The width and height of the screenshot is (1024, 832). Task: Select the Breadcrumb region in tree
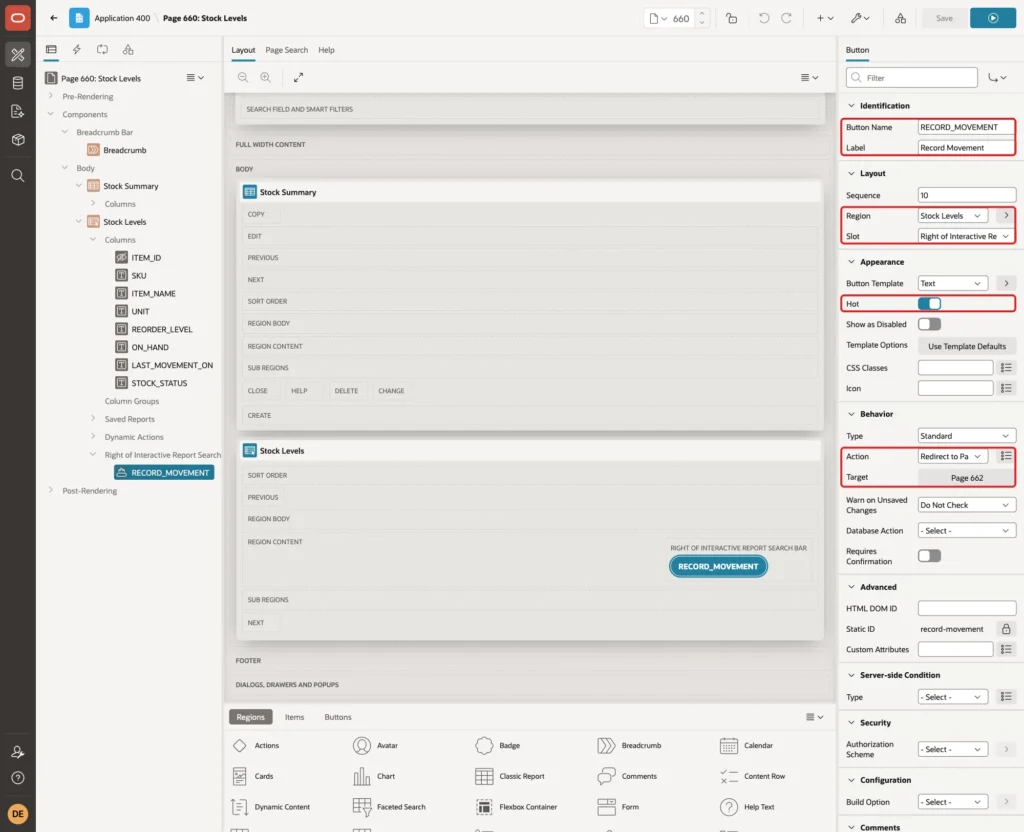coord(124,150)
